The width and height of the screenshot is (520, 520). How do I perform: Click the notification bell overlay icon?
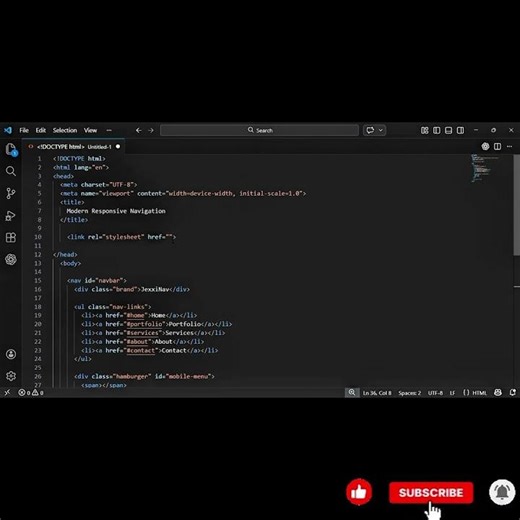(502, 492)
